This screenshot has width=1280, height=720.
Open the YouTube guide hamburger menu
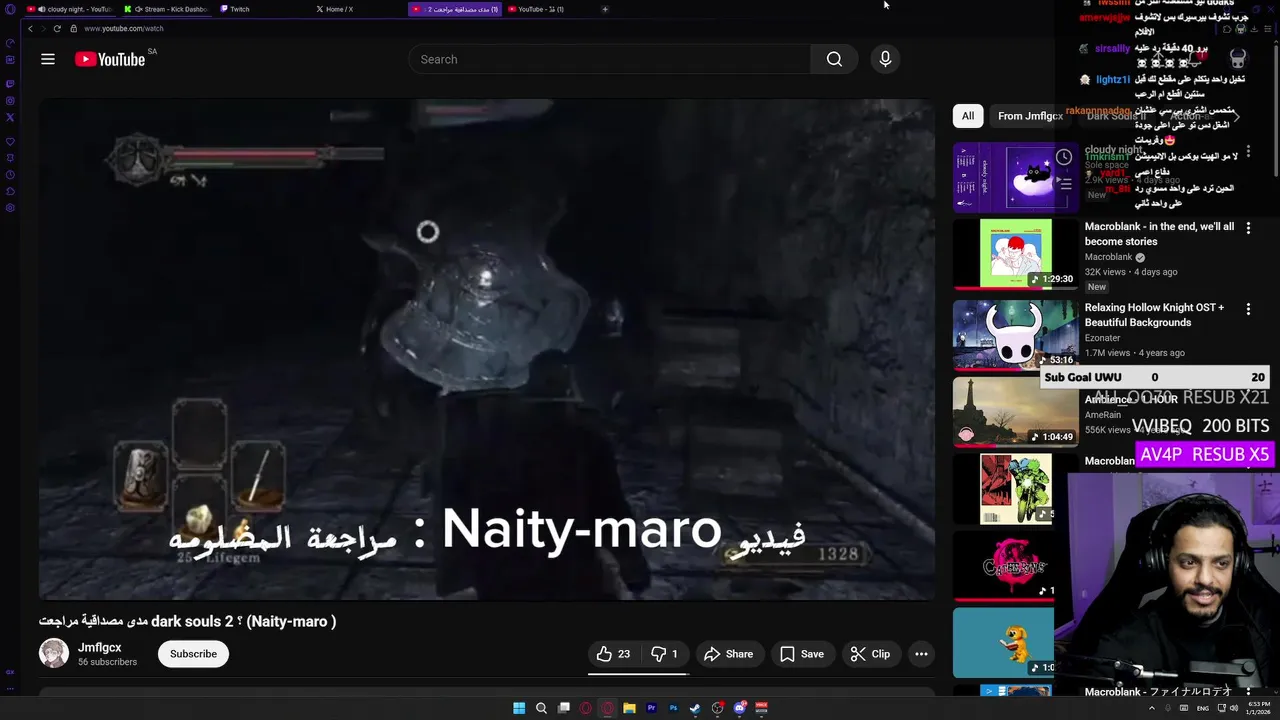[x=48, y=59]
